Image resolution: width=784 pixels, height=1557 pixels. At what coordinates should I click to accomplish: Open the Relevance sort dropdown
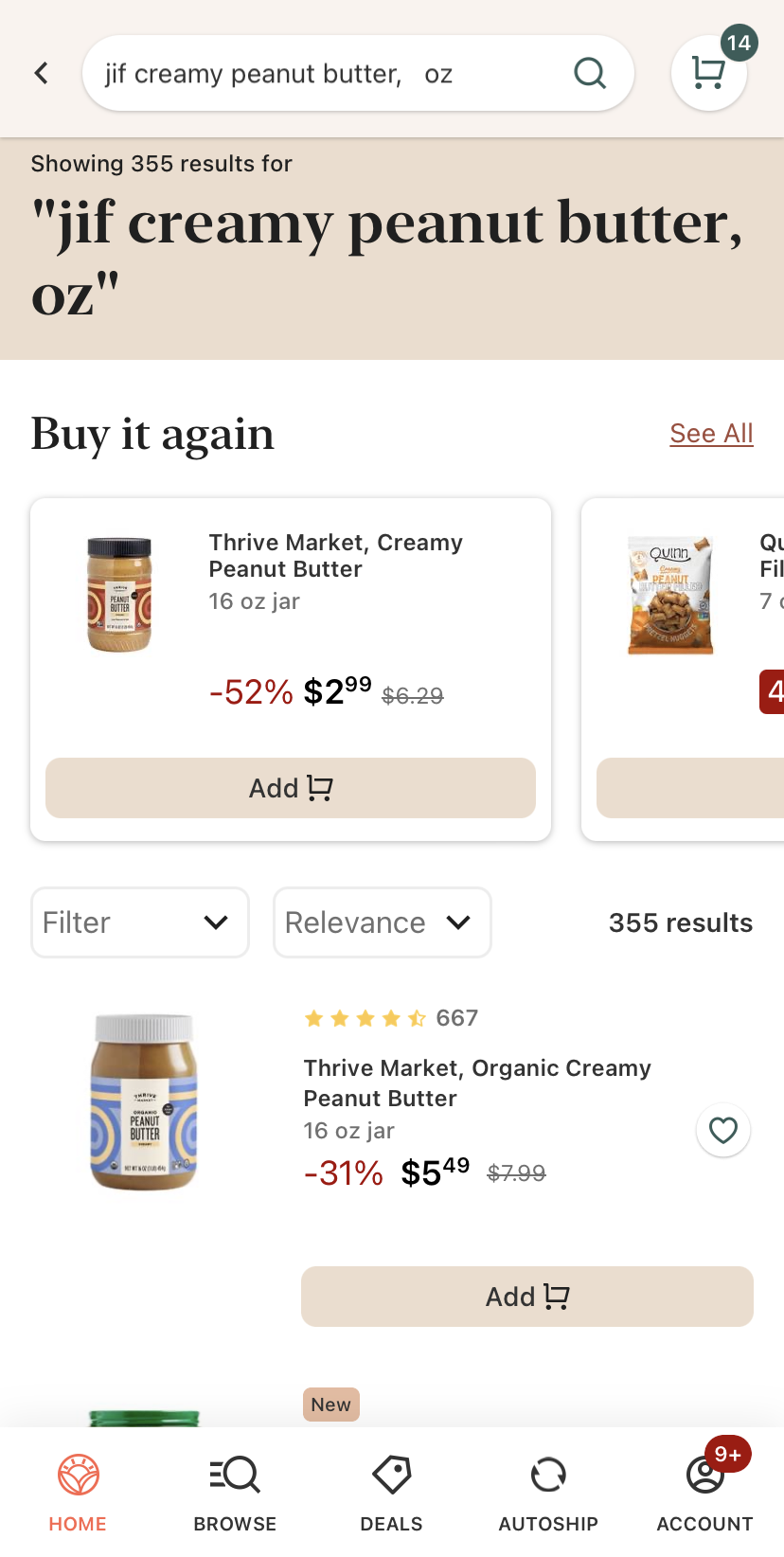pyautogui.click(x=383, y=922)
